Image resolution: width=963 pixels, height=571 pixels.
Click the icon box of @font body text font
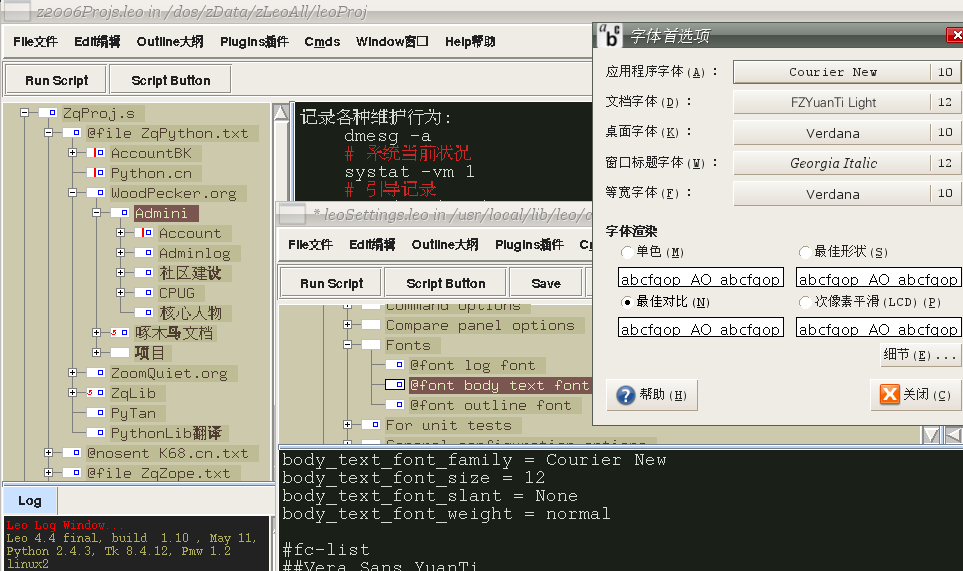(x=394, y=385)
